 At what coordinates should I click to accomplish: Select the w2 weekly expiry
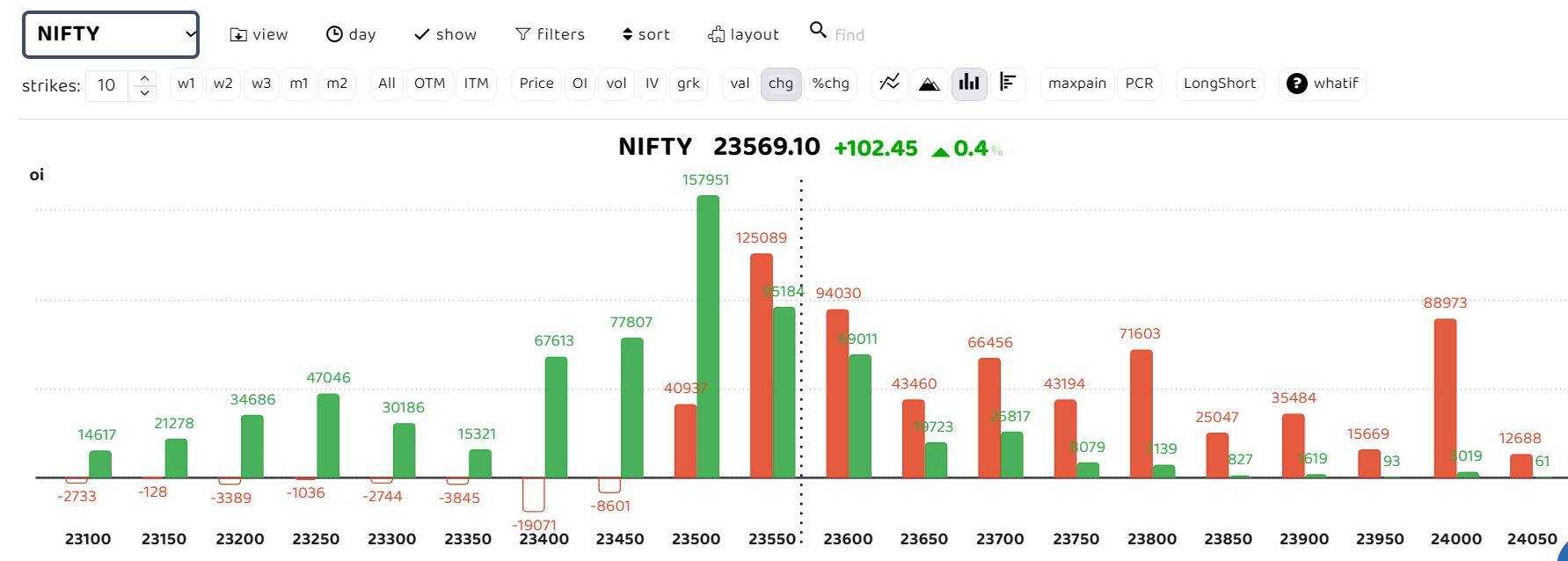click(223, 84)
